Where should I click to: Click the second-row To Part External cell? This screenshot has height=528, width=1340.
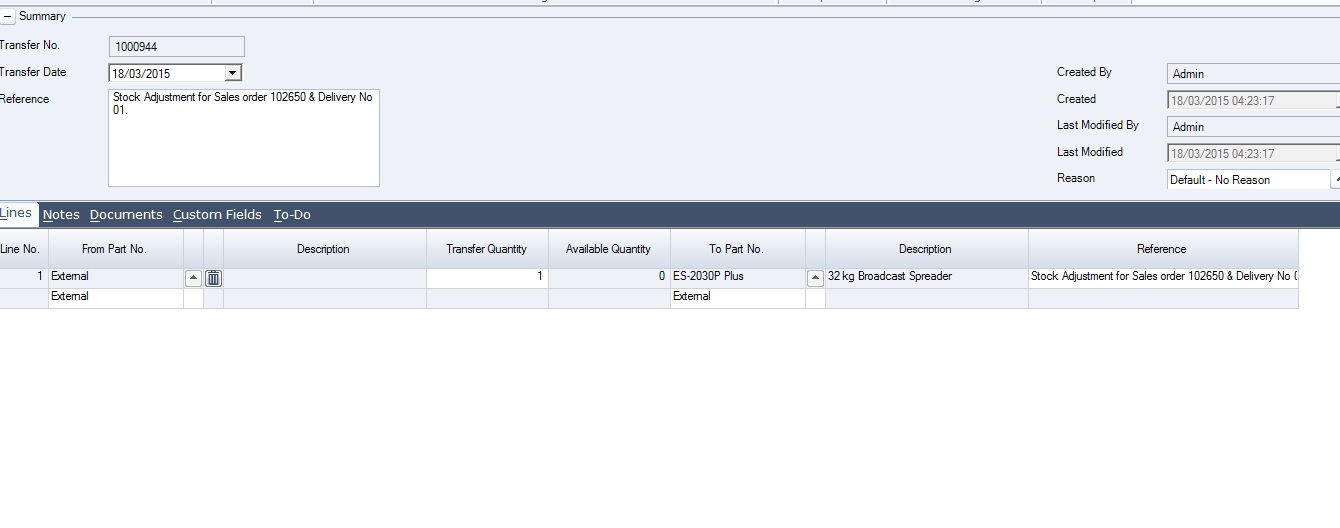pyautogui.click(x=737, y=297)
